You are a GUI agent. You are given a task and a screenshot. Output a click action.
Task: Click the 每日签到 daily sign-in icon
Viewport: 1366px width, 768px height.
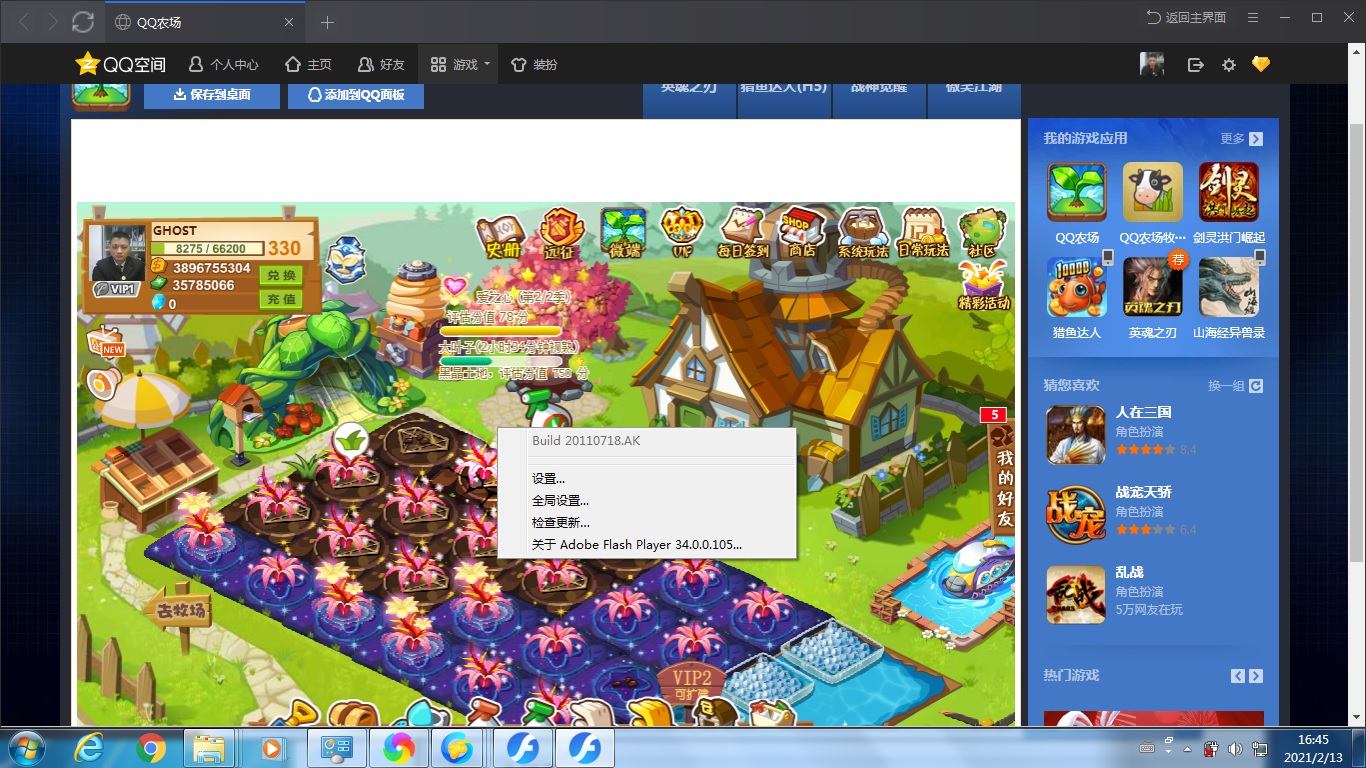[742, 233]
